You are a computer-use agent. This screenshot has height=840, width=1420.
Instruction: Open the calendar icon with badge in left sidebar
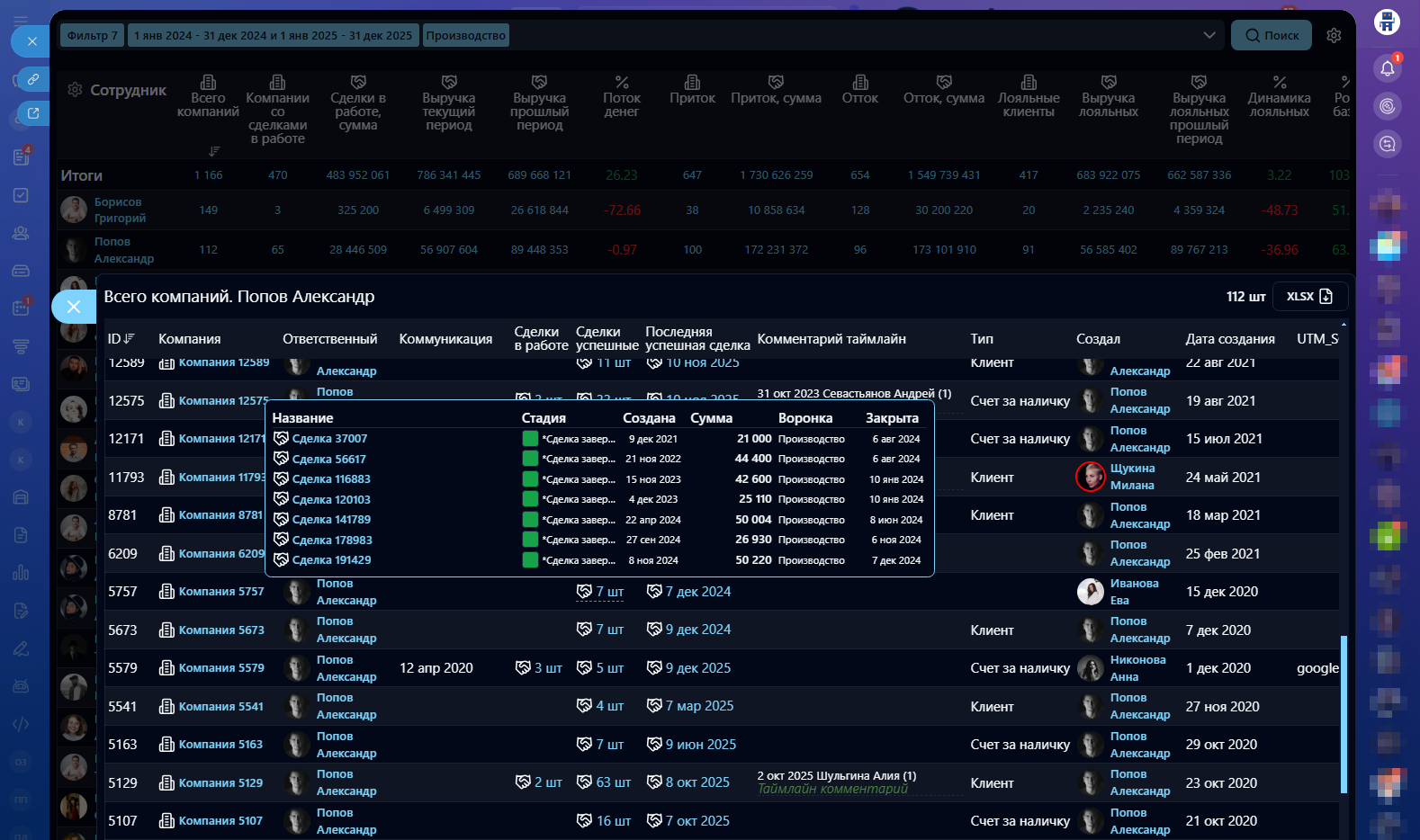coord(21,308)
